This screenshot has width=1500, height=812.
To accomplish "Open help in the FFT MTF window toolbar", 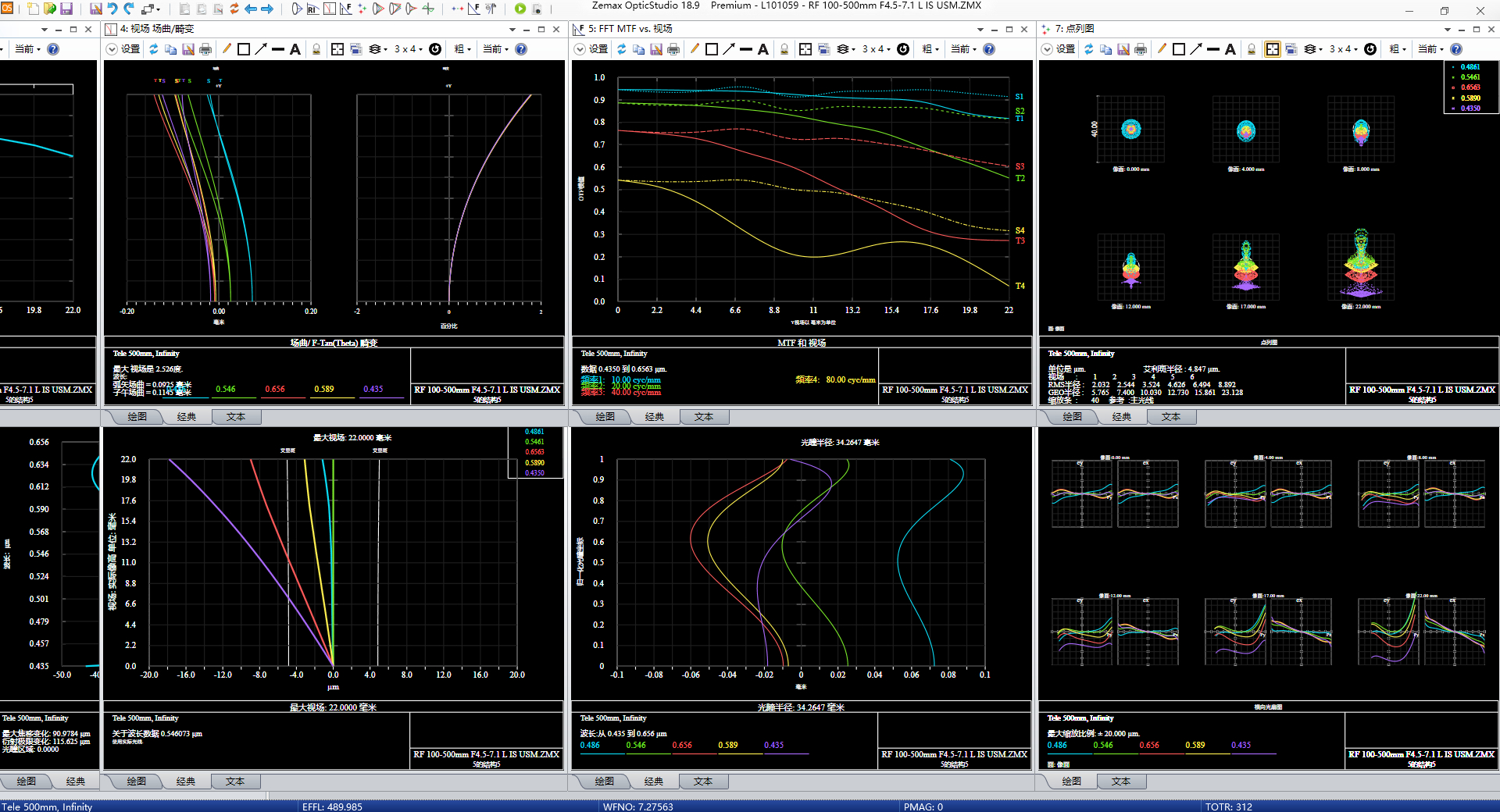I will click(989, 49).
